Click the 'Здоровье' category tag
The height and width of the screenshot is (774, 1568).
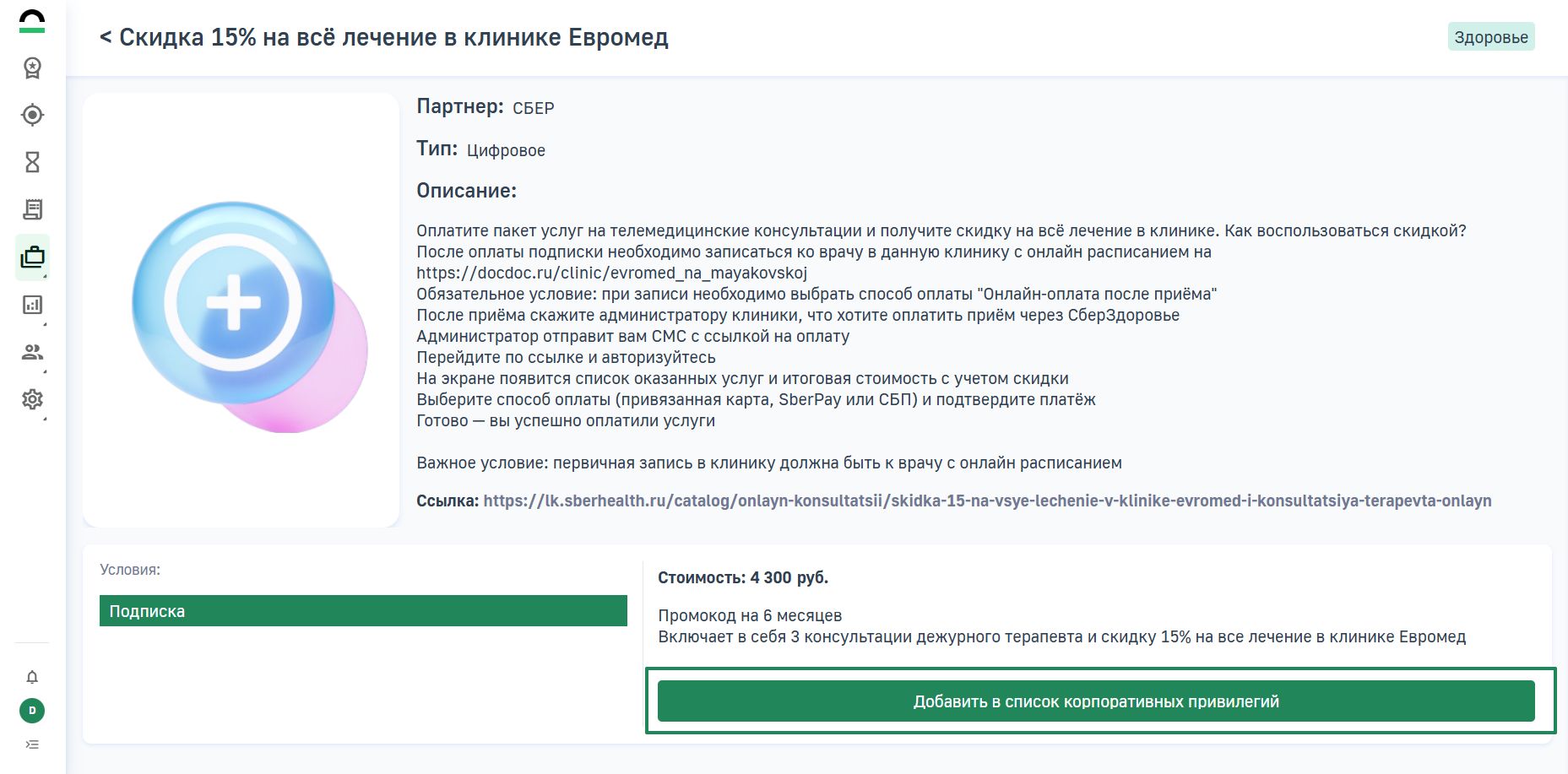[x=1490, y=37]
